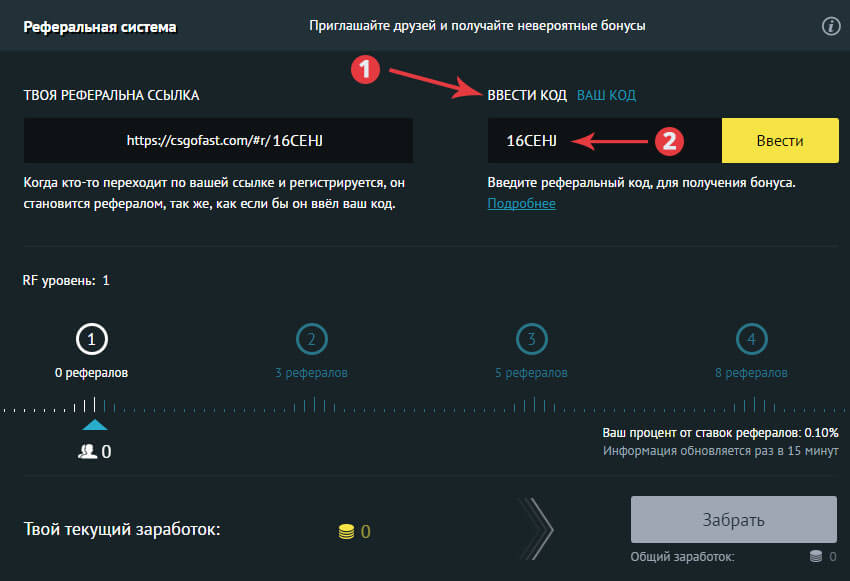Click the 3 рефералов level label
The width and height of the screenshot is (850, 581).
click(311, 373)
